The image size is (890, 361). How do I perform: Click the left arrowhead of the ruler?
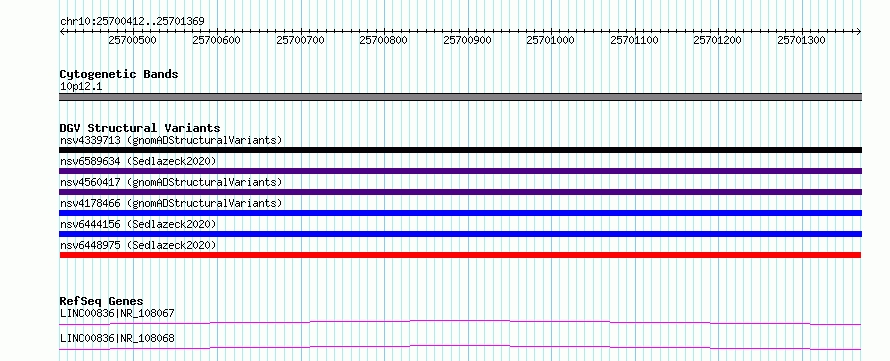point(62,31)
